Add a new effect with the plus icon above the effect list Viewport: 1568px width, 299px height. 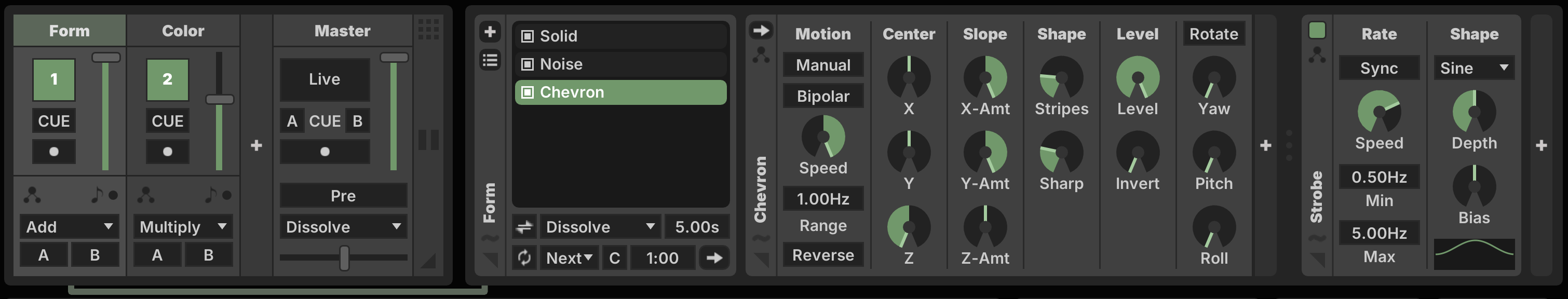(490, 32)
